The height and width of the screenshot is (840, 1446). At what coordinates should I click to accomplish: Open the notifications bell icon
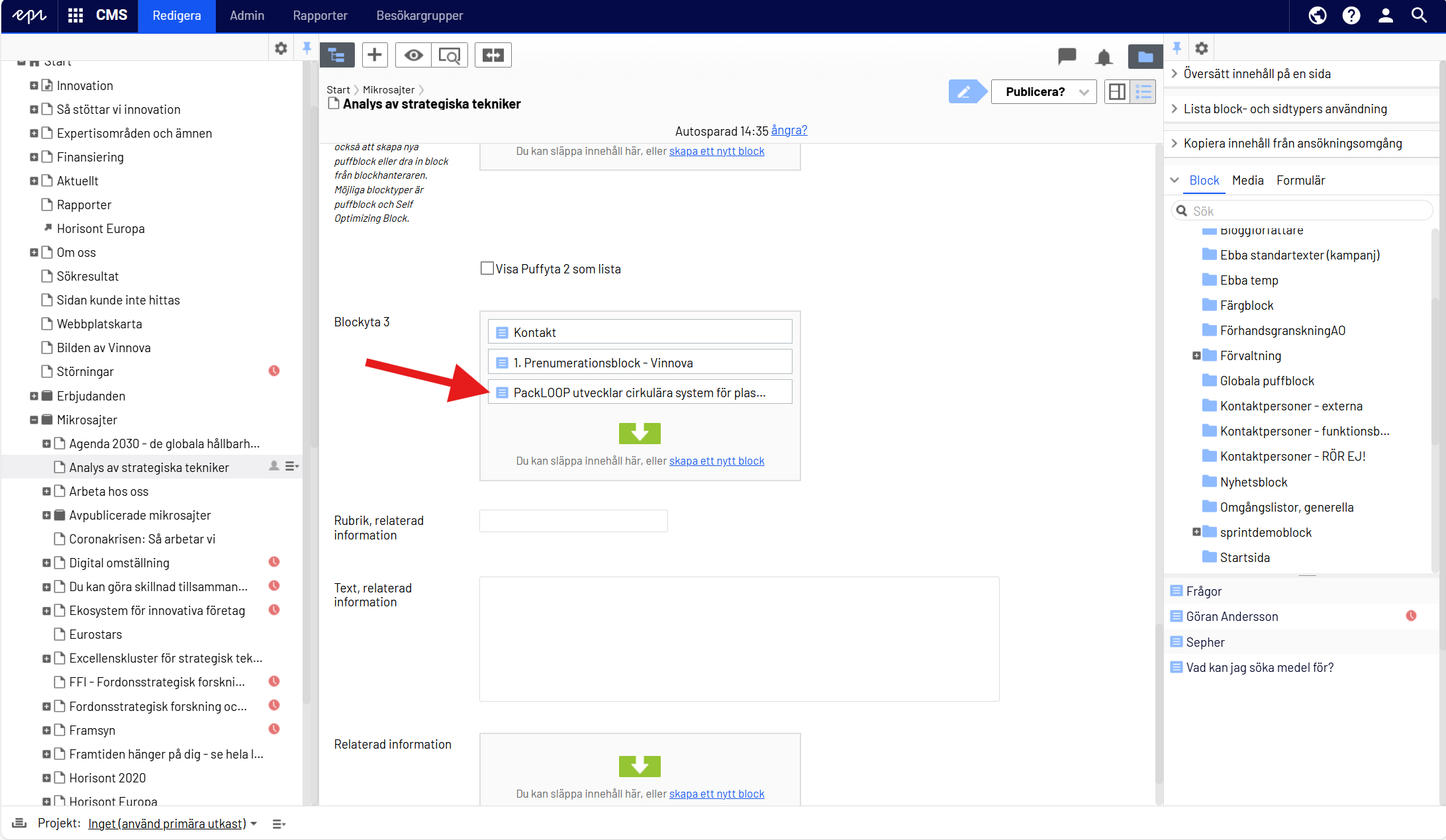click(x=1103, y=58)
